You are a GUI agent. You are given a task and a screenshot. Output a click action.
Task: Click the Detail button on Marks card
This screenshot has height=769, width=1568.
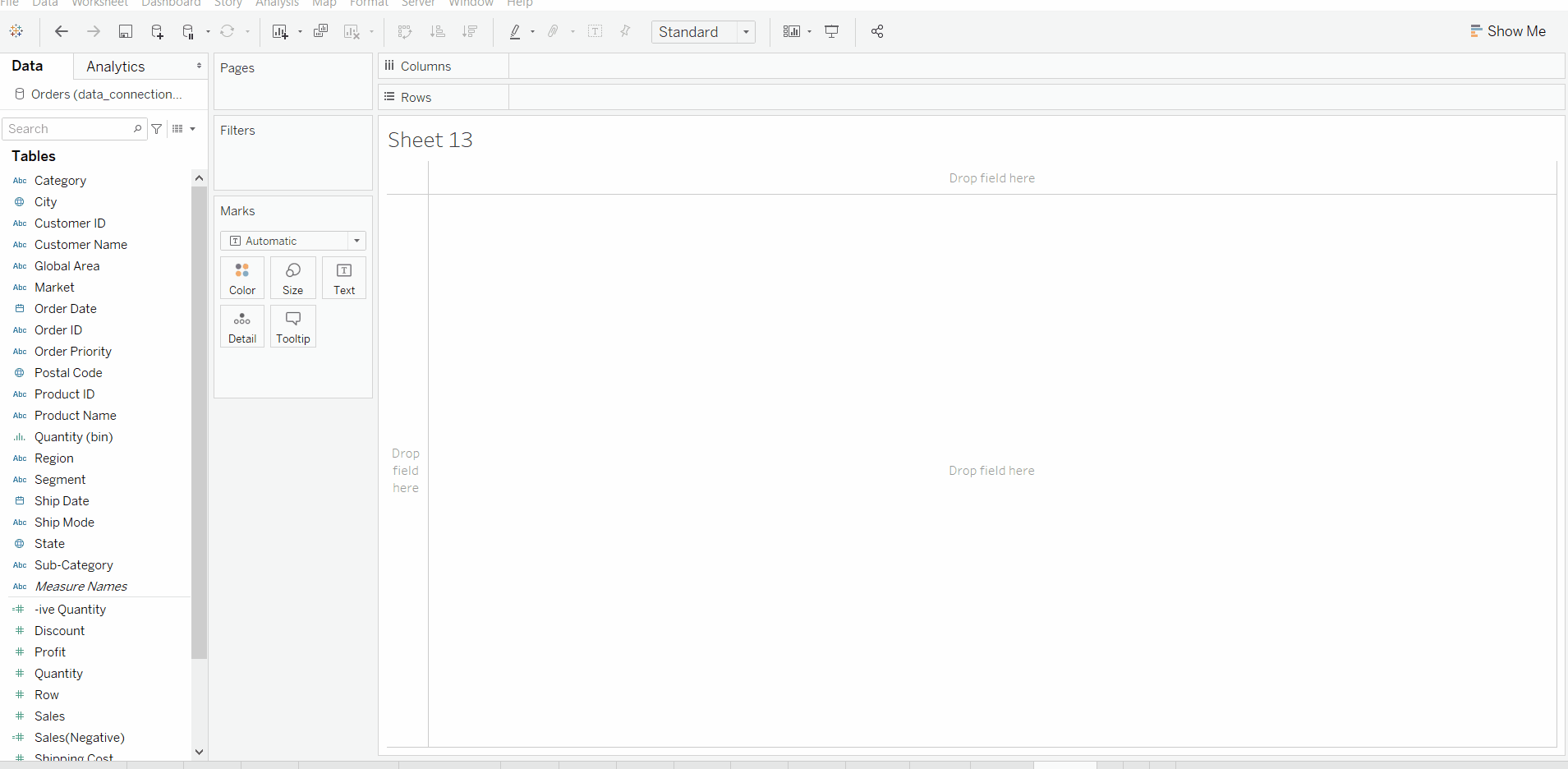pyautogui.click(x=242, y=326)
